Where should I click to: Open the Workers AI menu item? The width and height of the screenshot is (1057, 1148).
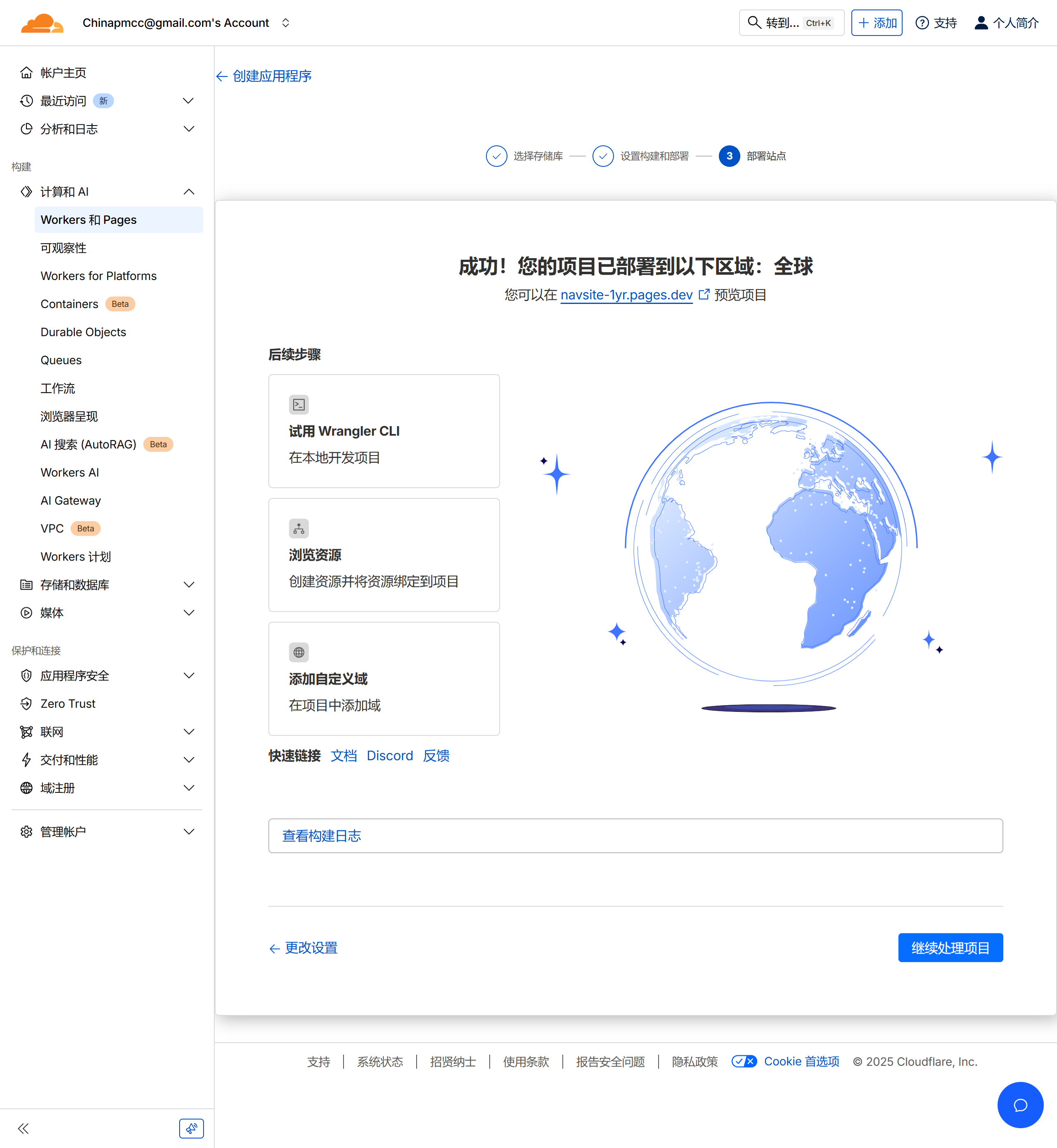[x=70, y=472]
